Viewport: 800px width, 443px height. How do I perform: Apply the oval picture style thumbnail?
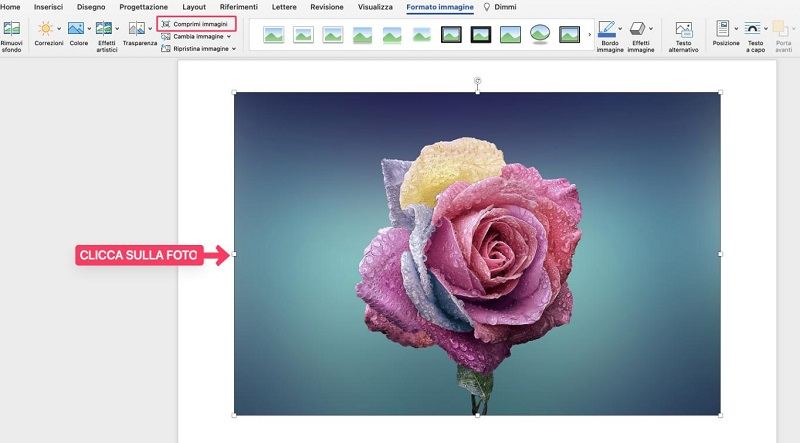pos(540,35)
